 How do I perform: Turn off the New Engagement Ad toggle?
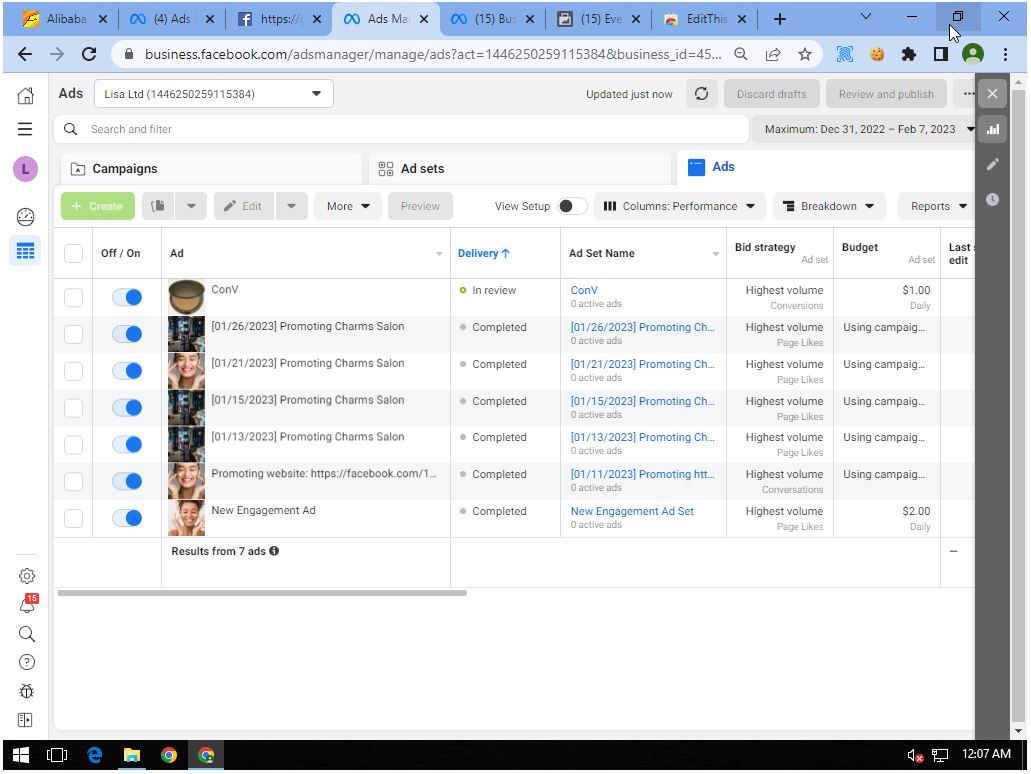[x=127, y=518]
